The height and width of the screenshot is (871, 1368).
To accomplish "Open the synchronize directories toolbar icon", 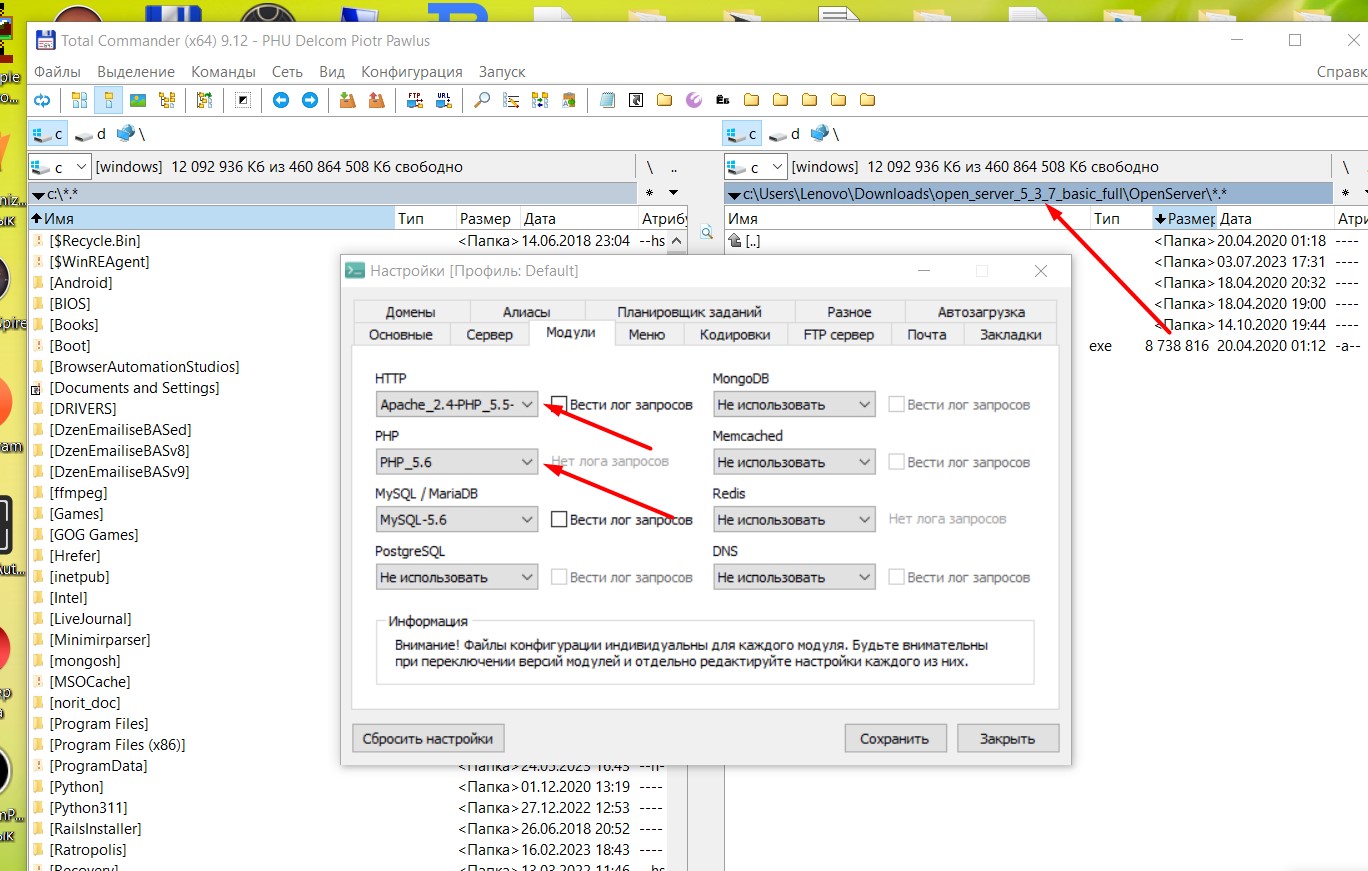I will [x=540, y=100].
